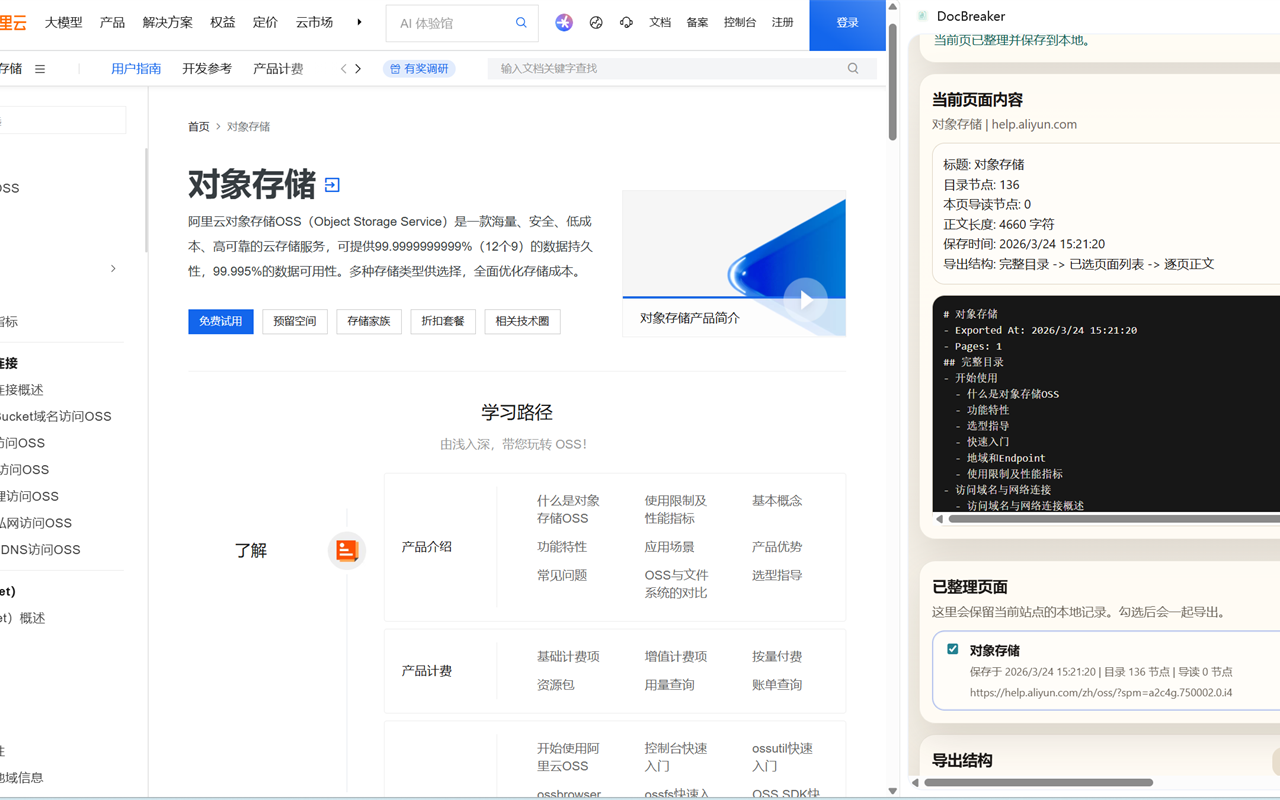Switch to the 开发参考 tab
Viewport: 1280px width, 800px height.
207,68
